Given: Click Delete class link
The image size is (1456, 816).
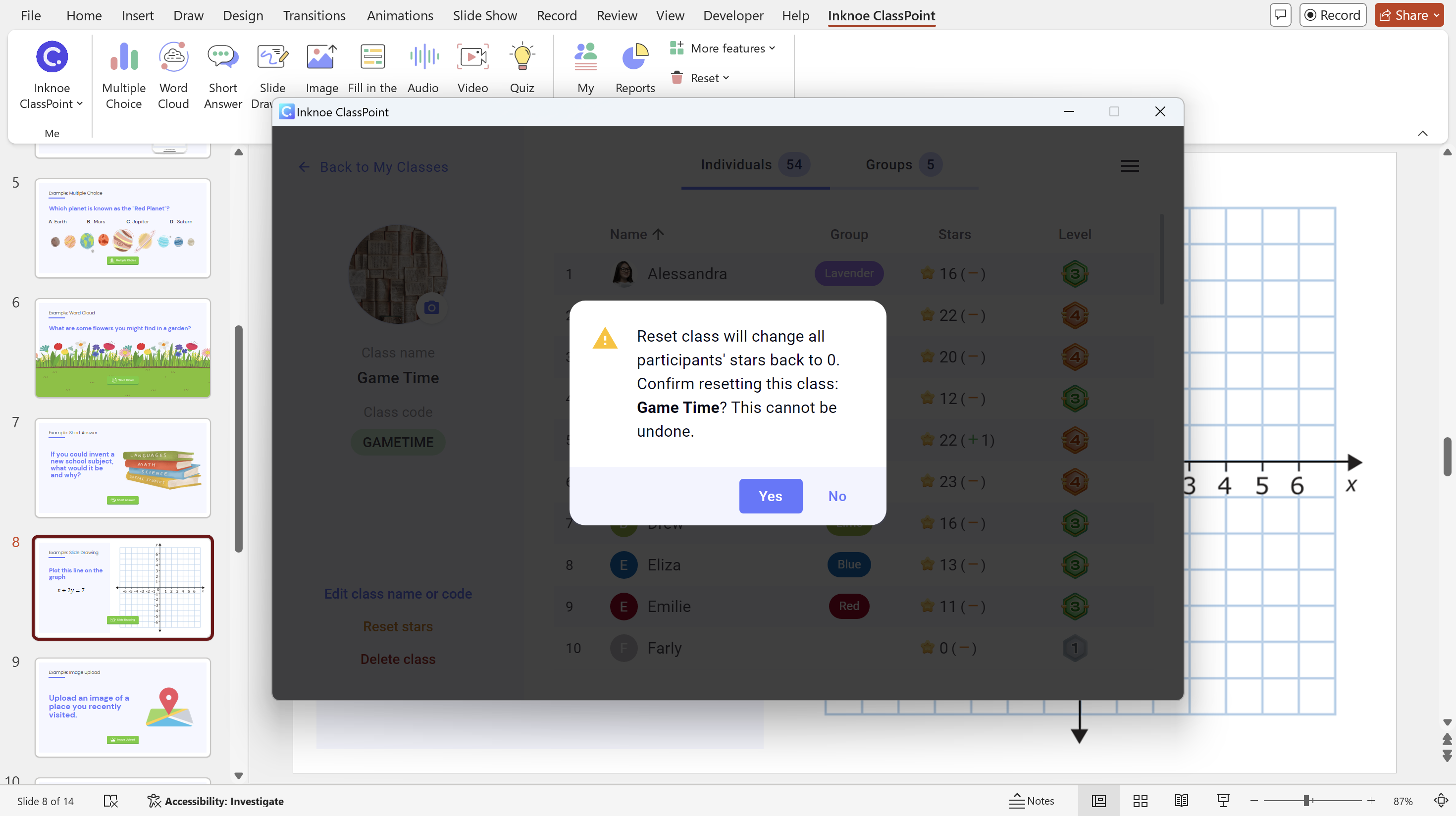Looking at the screenshot, I should (398, 659).
